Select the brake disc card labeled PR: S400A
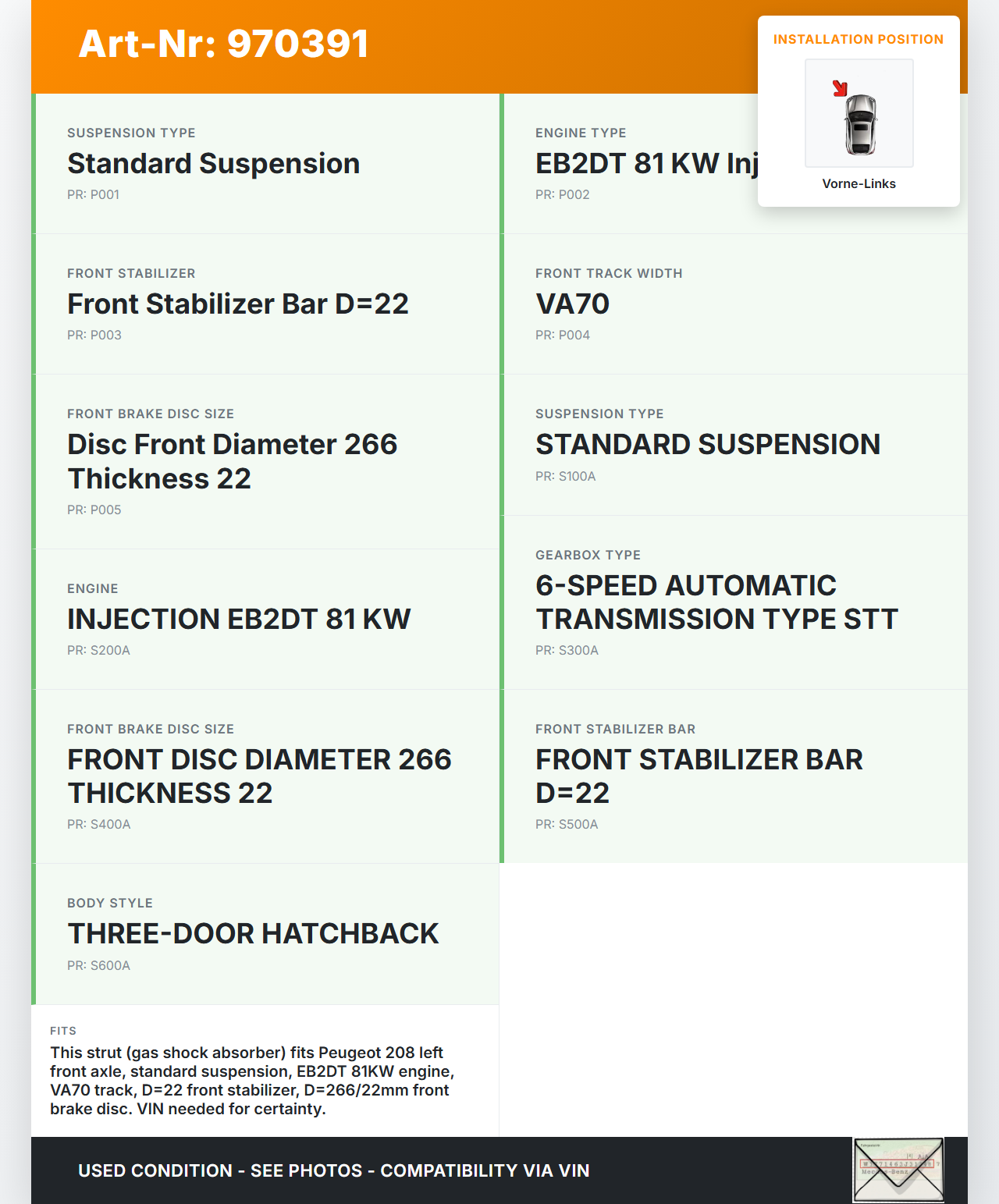The height and width of the screenshot is (1204, 999). [265, 776]
